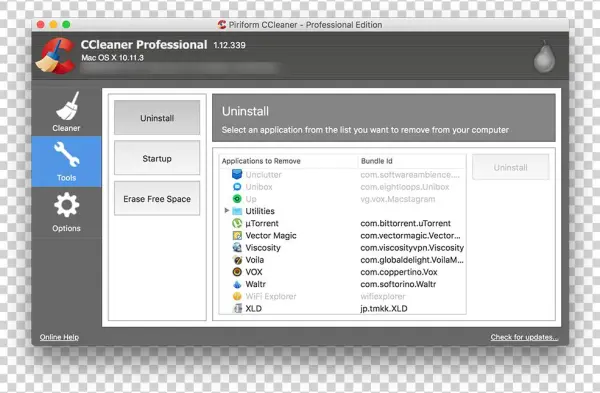Select the XLD entry
600x393 pixels.
click(x=253, y=308)
